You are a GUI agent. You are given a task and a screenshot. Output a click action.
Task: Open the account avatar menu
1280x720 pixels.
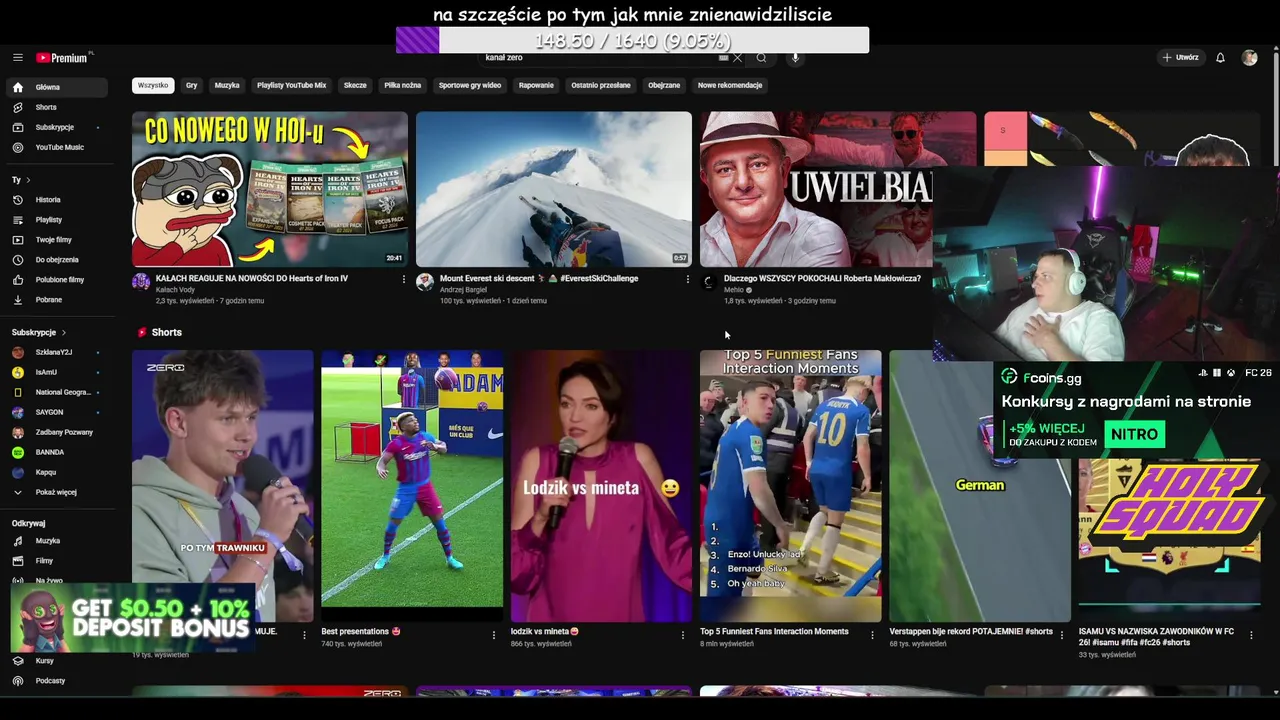point(1249,58)
